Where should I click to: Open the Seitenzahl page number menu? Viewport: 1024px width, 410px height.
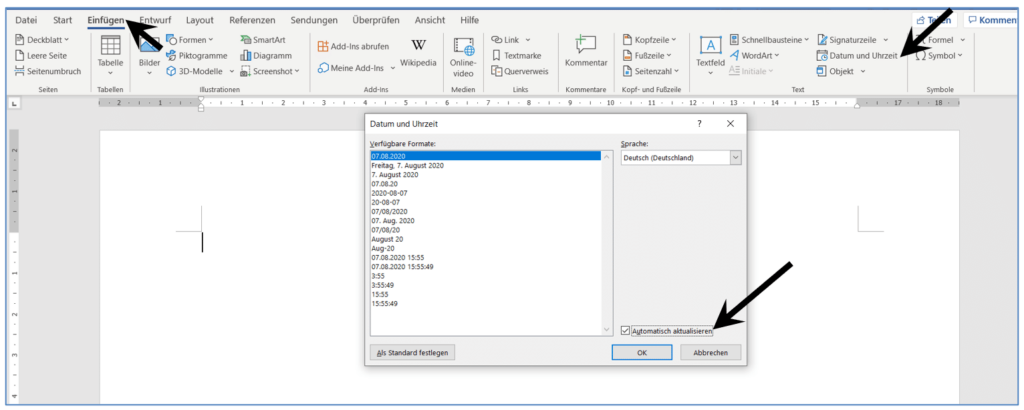point(651,71)
